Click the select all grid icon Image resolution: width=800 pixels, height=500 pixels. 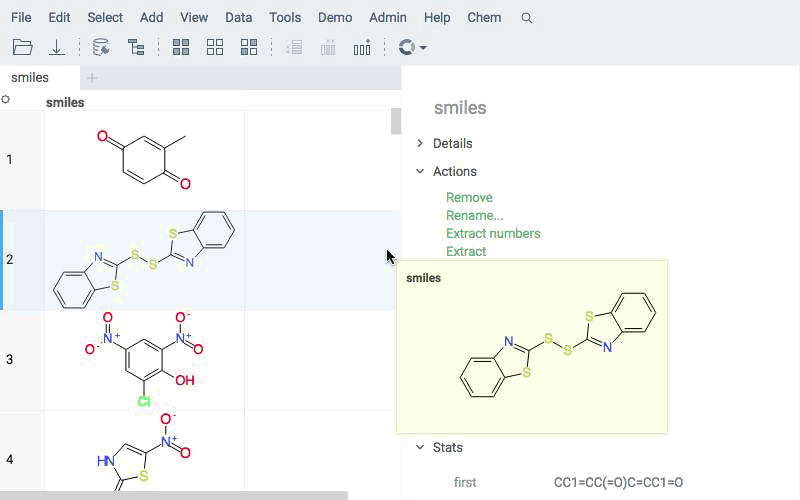181,47
